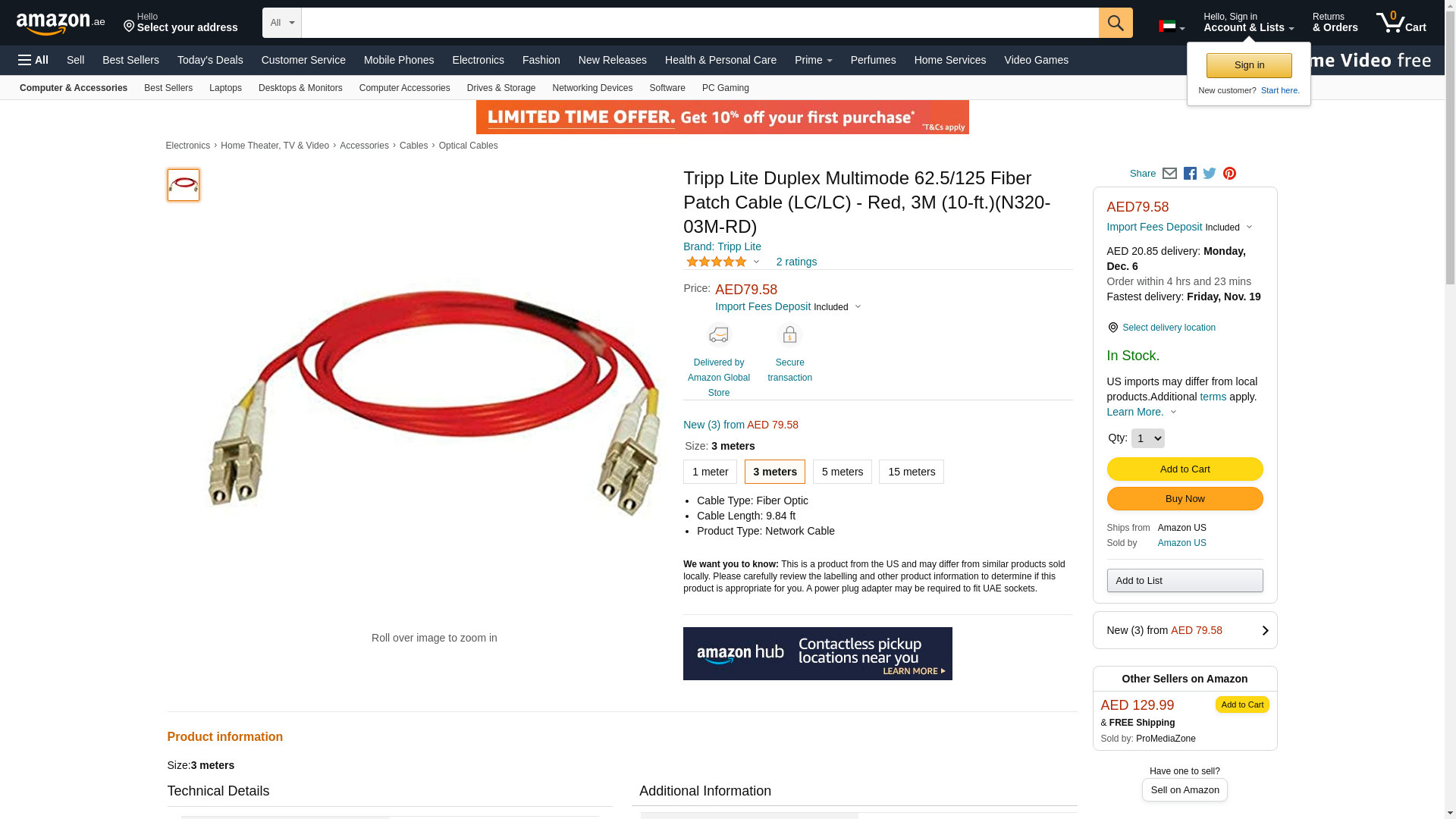Expand the country flag language selector

pyautogui.click(x=1172, y=27)
